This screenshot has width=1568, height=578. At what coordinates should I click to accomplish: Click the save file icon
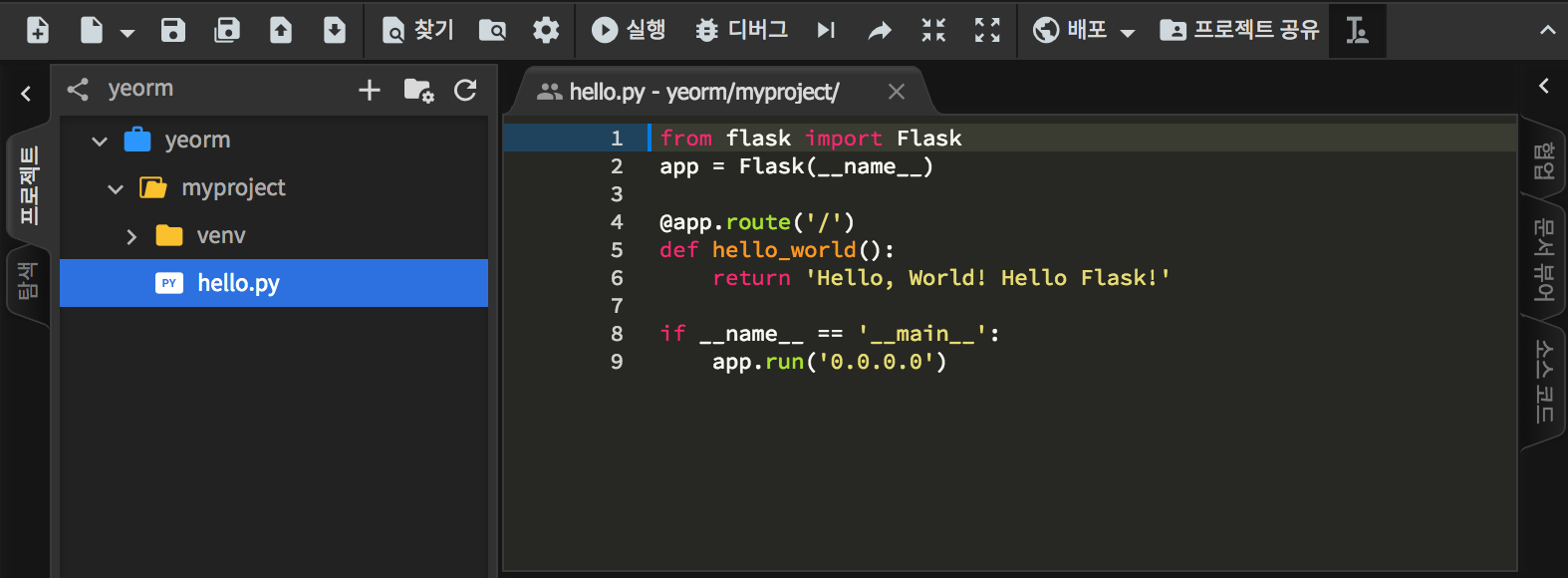click(173, 30)
